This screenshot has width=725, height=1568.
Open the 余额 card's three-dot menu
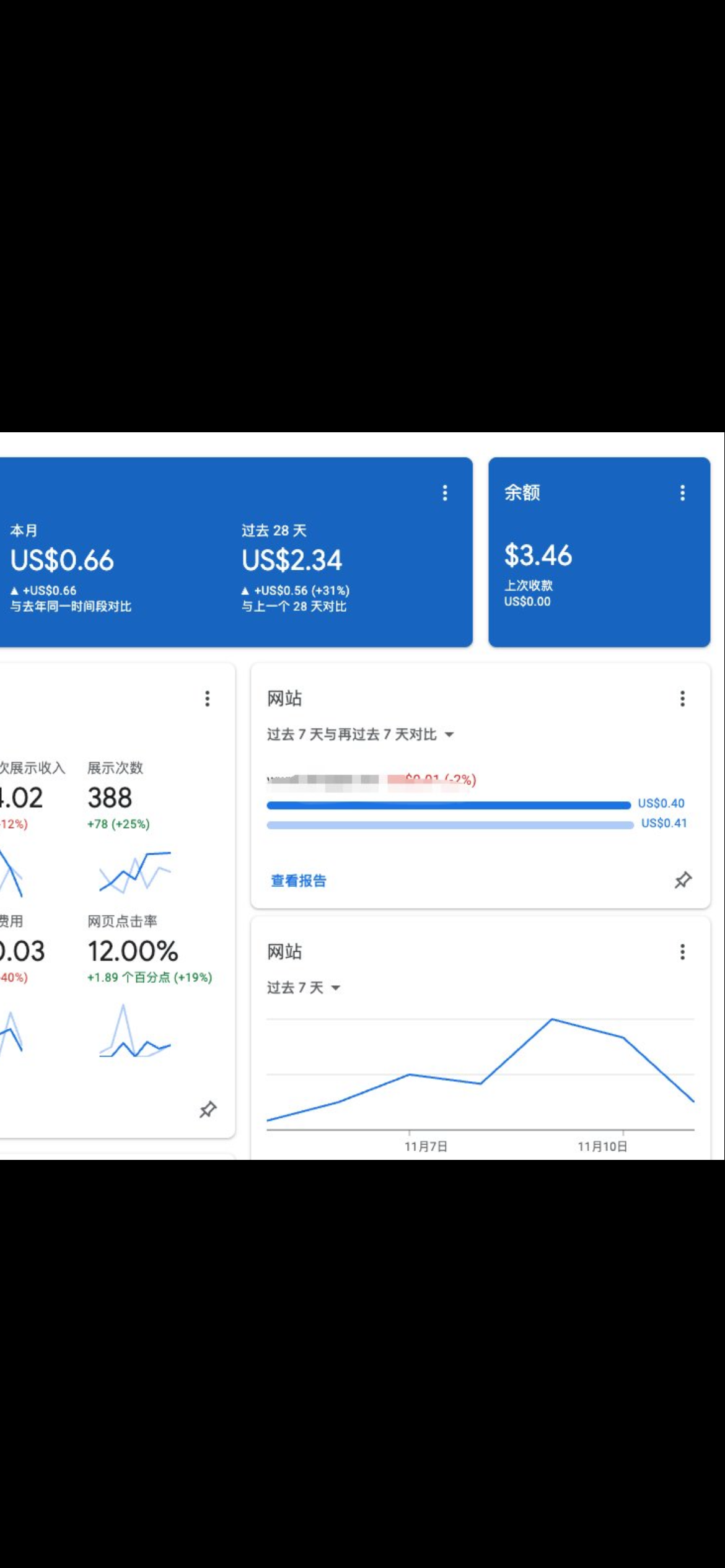682,493
